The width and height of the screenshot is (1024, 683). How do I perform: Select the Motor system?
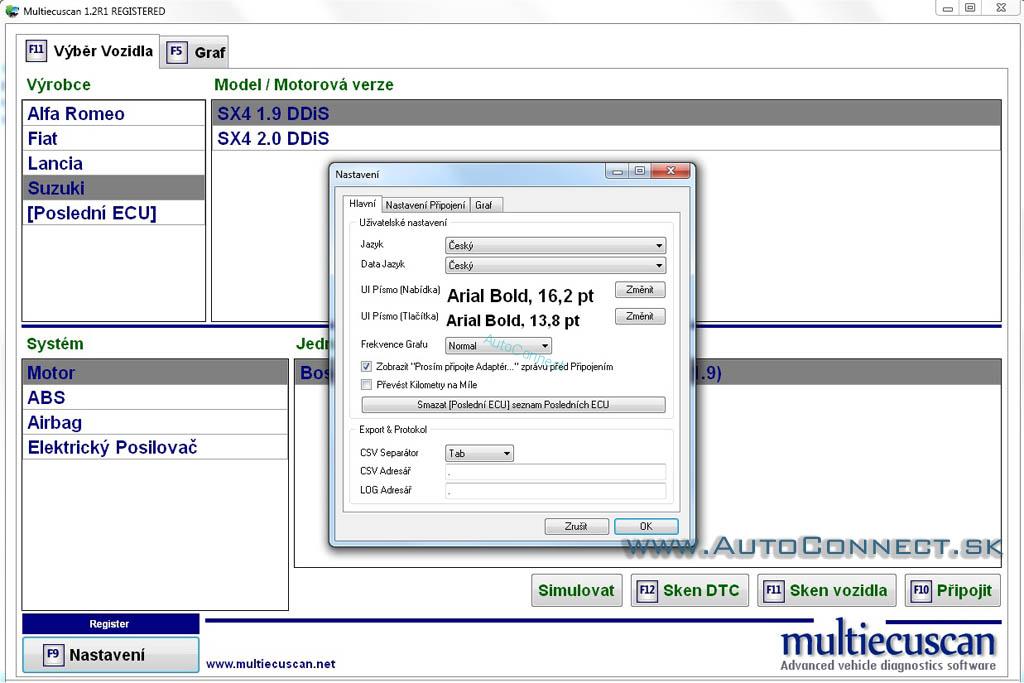(x=155, y=373)
